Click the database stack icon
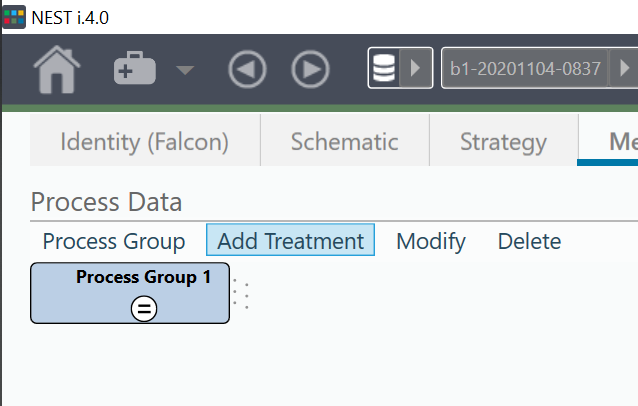Screen dimensions: 638x406 384,69
